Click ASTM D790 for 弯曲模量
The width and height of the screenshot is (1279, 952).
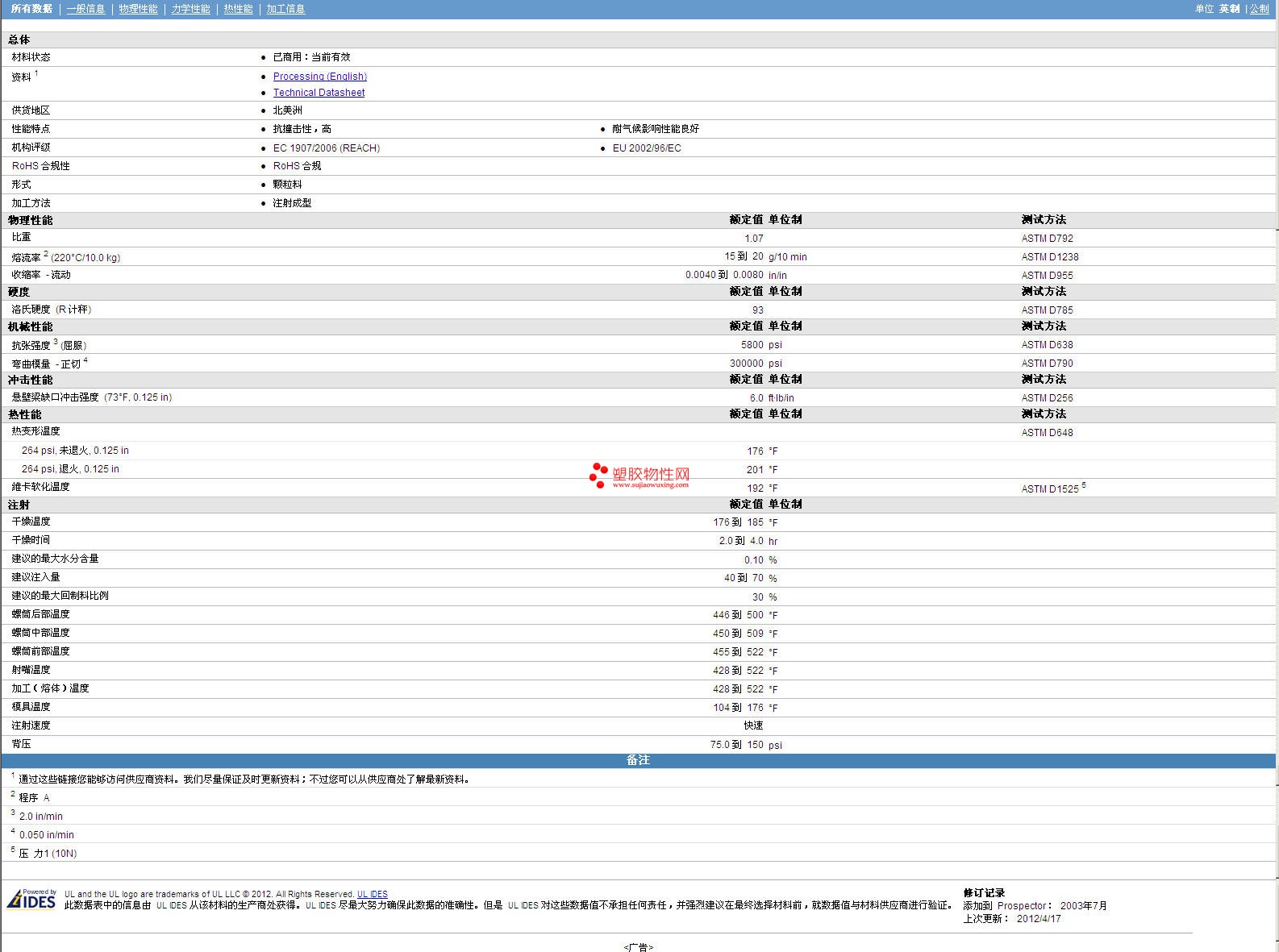1047,364
